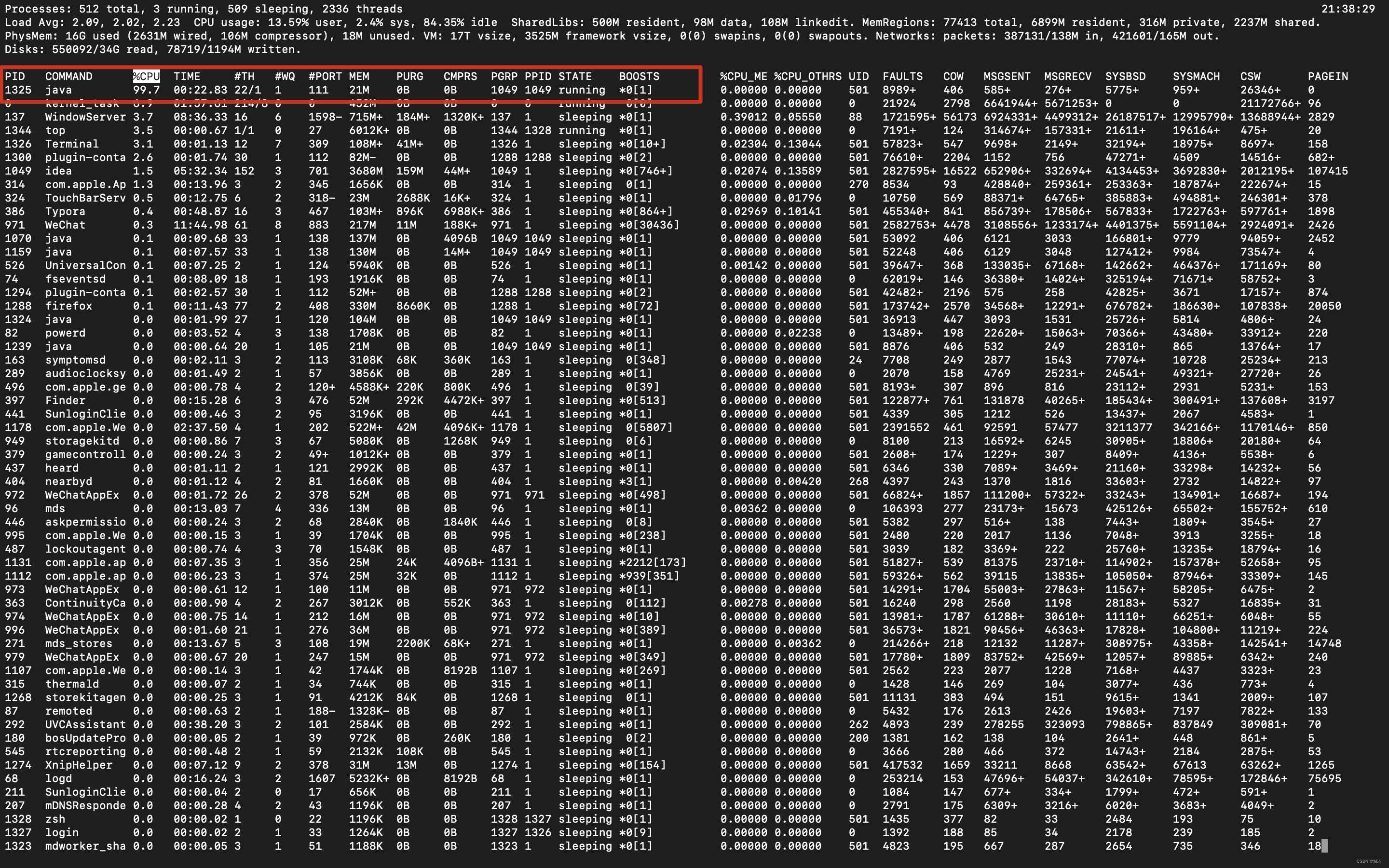Select the lockoutagent process name
The height and width of the screenshot is (868, 1389).
(x=85, y=549)
